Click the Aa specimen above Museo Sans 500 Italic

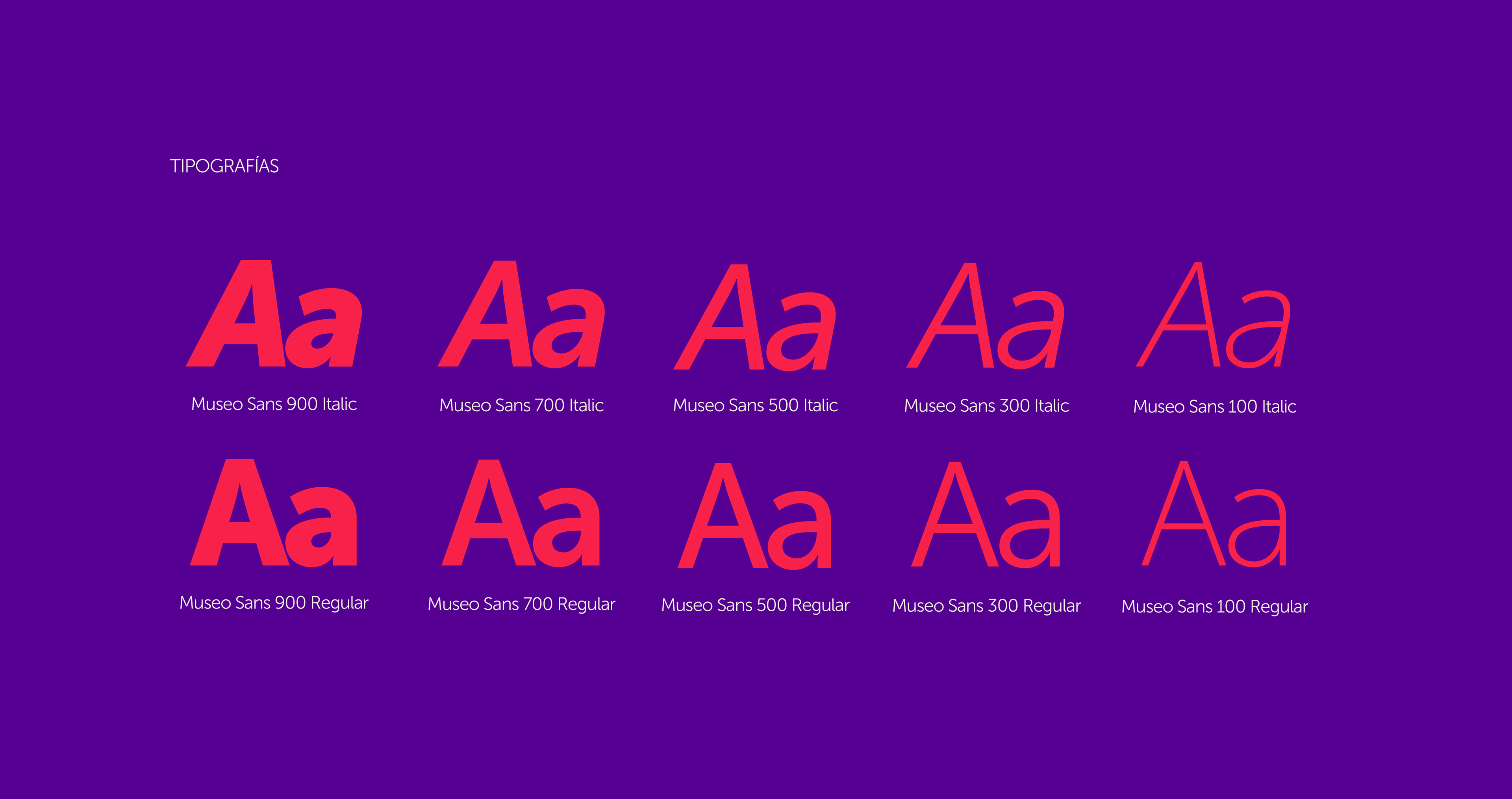(755, 317)
